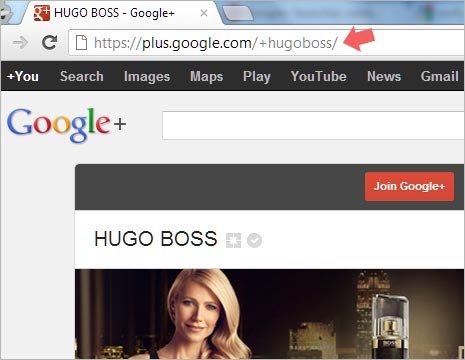Go to YouTube from the Google bar
This screenshot has height=360, width=465.
319,76
